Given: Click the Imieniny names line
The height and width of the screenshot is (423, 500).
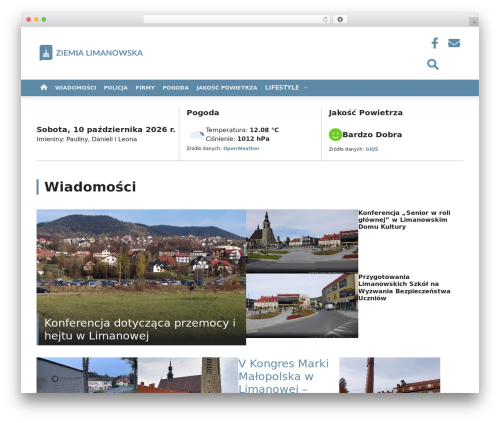Looking at the screenshot, I should click(x=87, y=139).
